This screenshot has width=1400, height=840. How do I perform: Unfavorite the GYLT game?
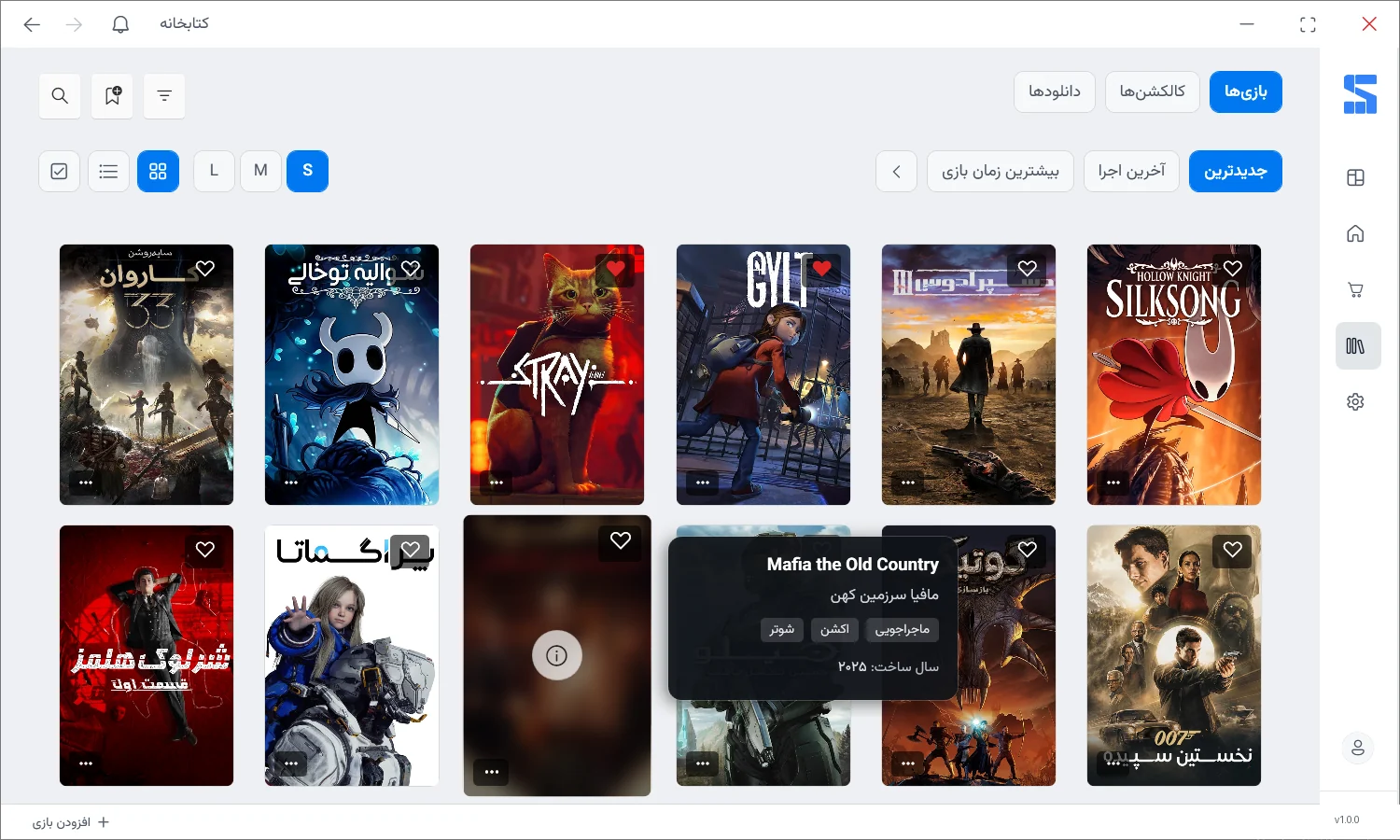821,269
